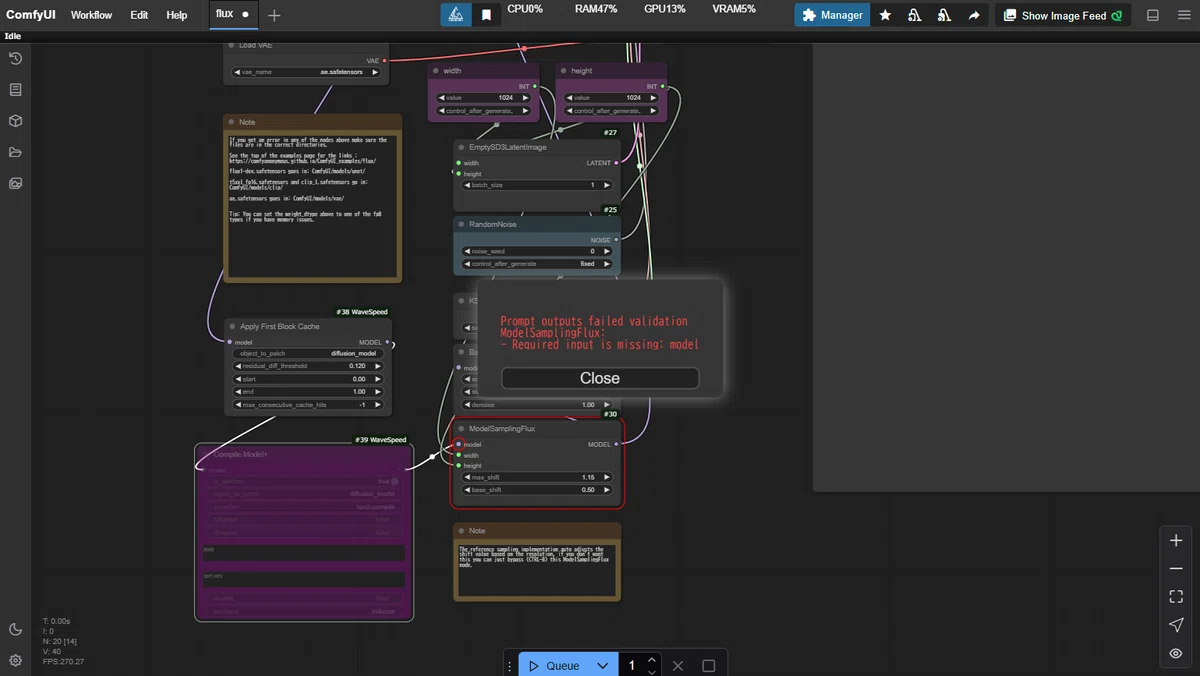Close the validation error dialog
This screenshot has width=1200, height=676.
(x=600, y=378)
